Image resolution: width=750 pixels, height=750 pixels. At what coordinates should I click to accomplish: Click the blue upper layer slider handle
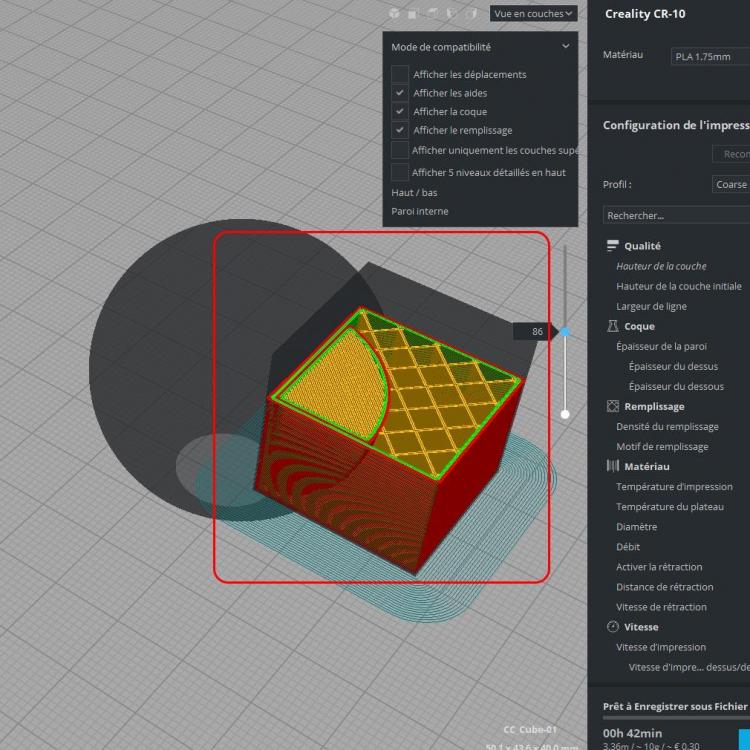click(x=565, y=331)
